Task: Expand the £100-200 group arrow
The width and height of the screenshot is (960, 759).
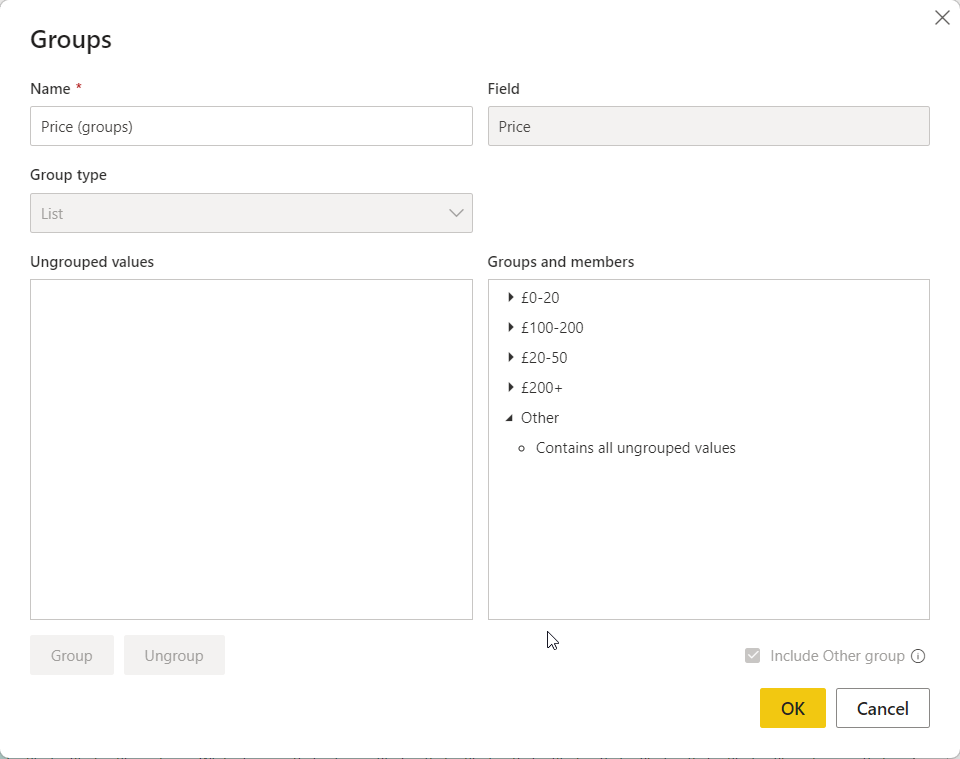Action: pos(511,327)
